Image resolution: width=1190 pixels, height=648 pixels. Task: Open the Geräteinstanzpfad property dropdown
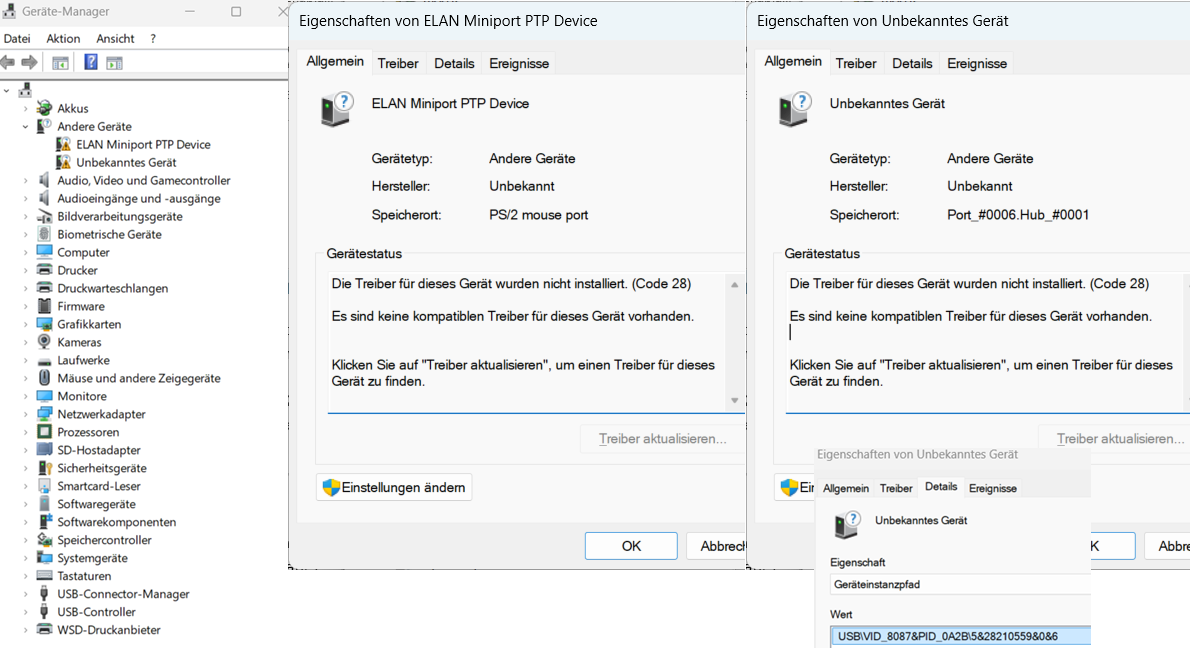[x=960, y=584]
